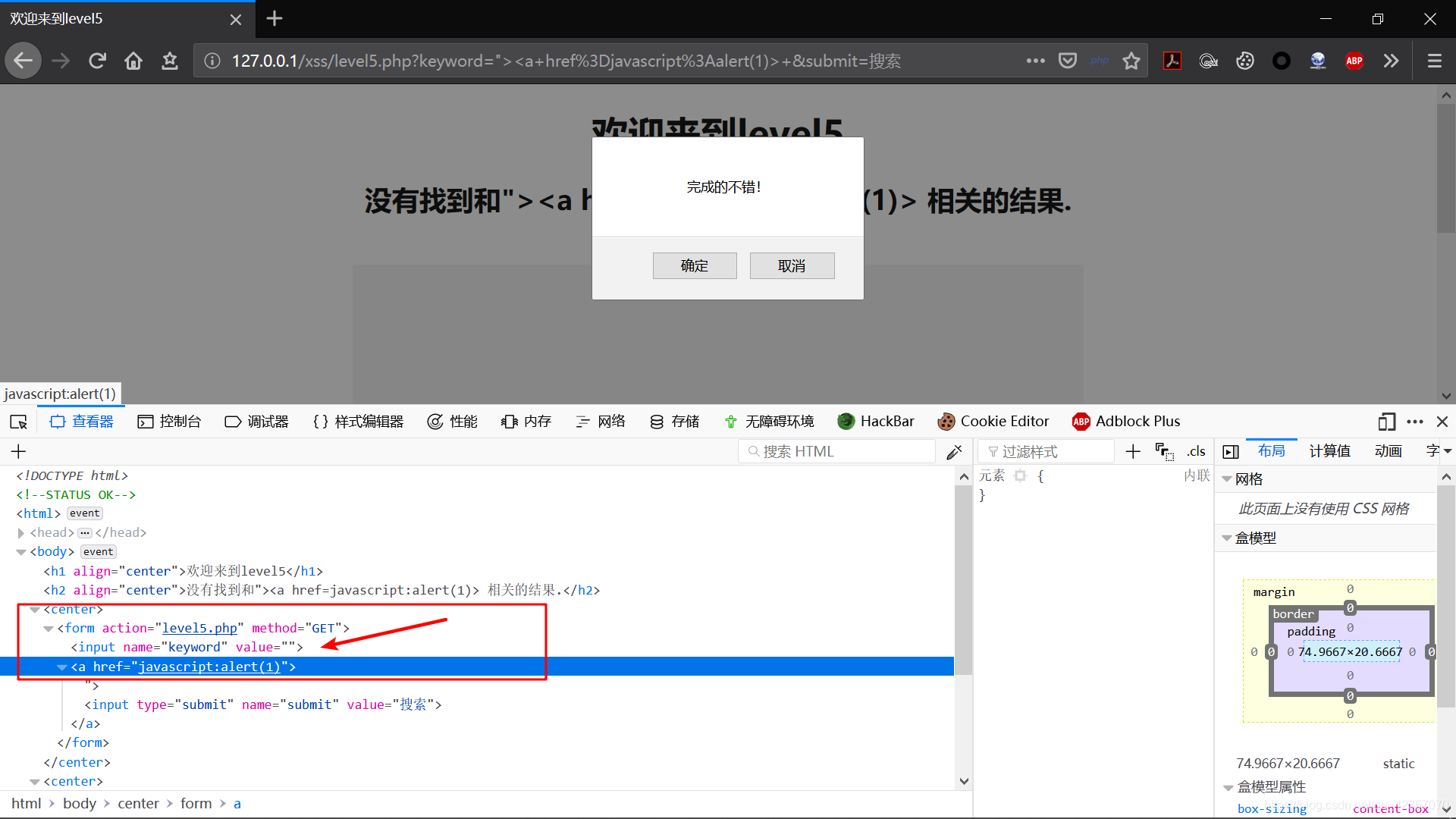Open the 性能 performance tab
This screenshot has height=819, width=1456.
[453, 422]
